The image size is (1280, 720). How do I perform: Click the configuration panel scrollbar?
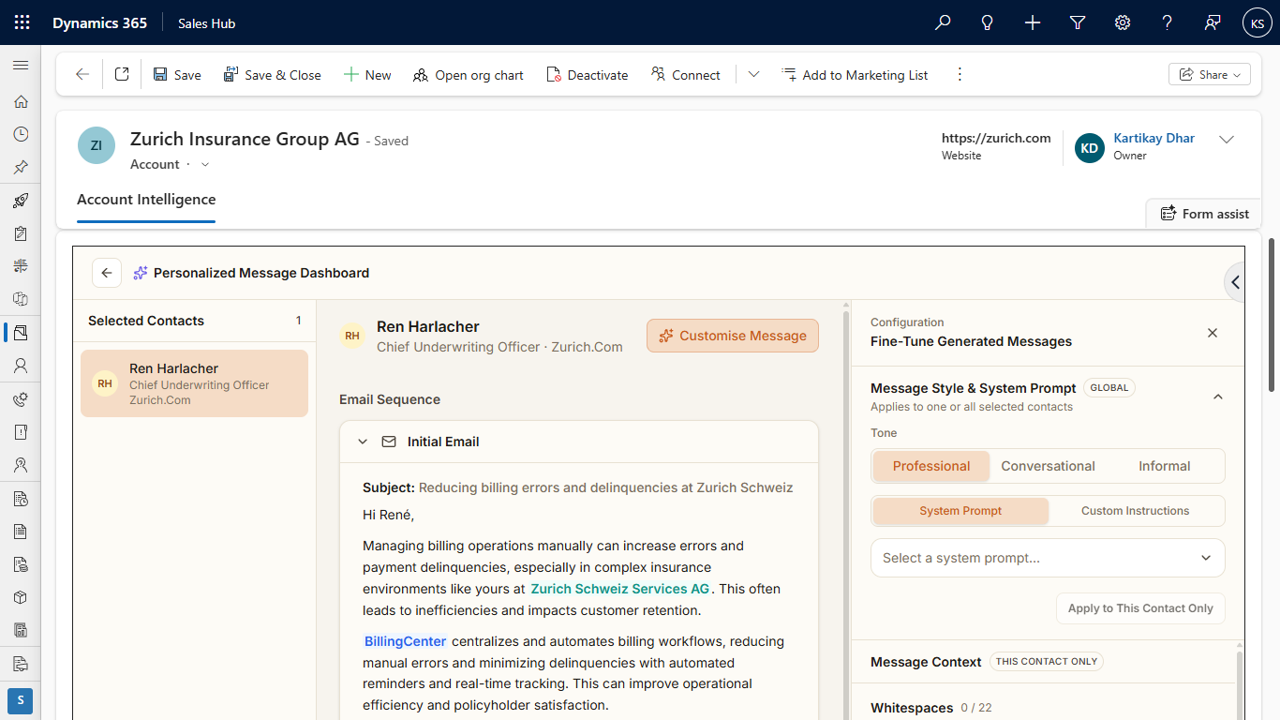pyautogui.click(x=1241, y=685)
